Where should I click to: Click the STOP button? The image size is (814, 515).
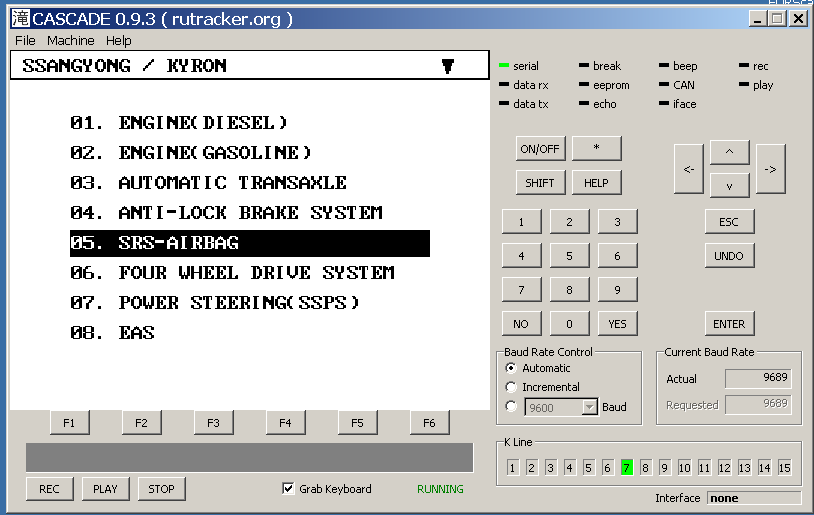(161, 489)
